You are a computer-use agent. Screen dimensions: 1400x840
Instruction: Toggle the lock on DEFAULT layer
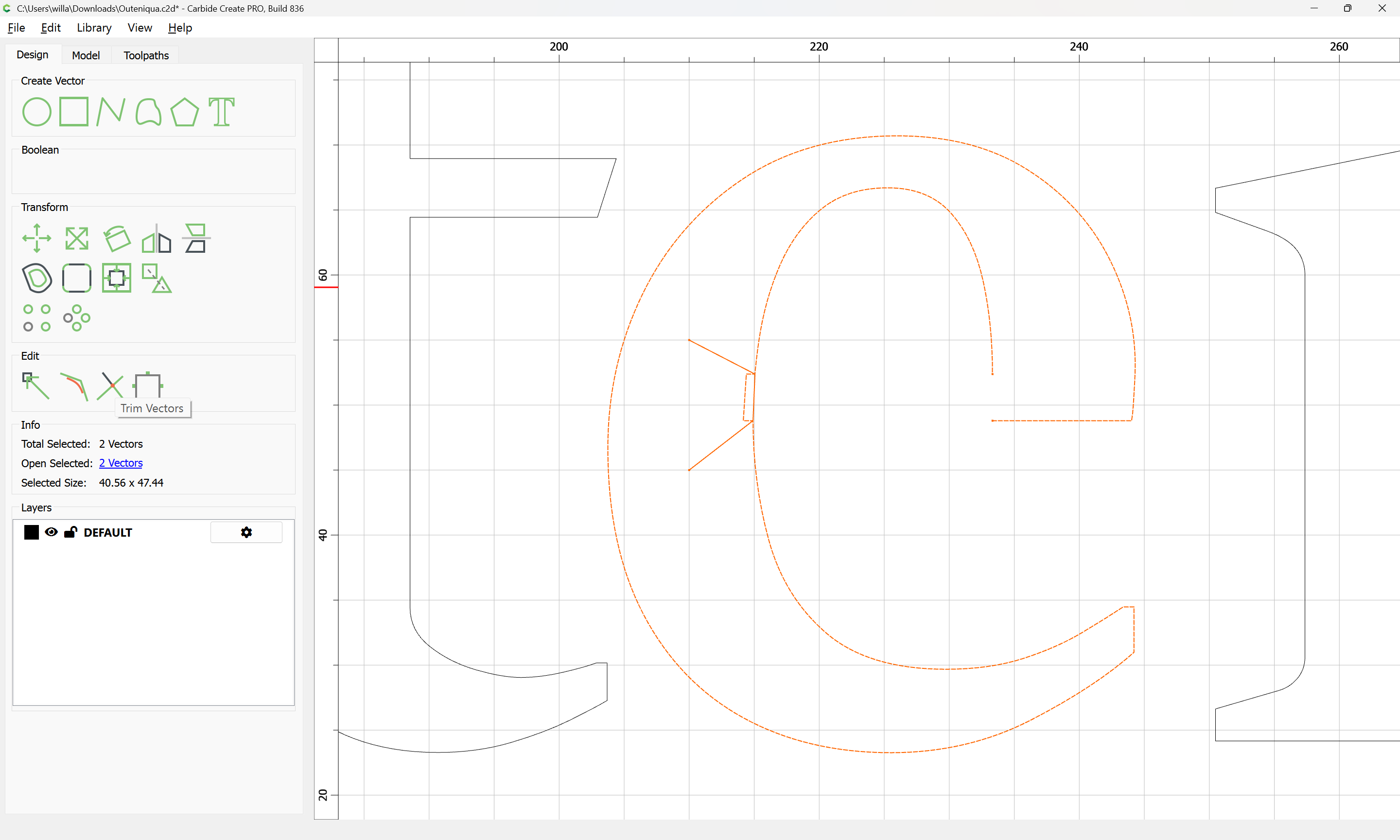click(x=71, y=532)
